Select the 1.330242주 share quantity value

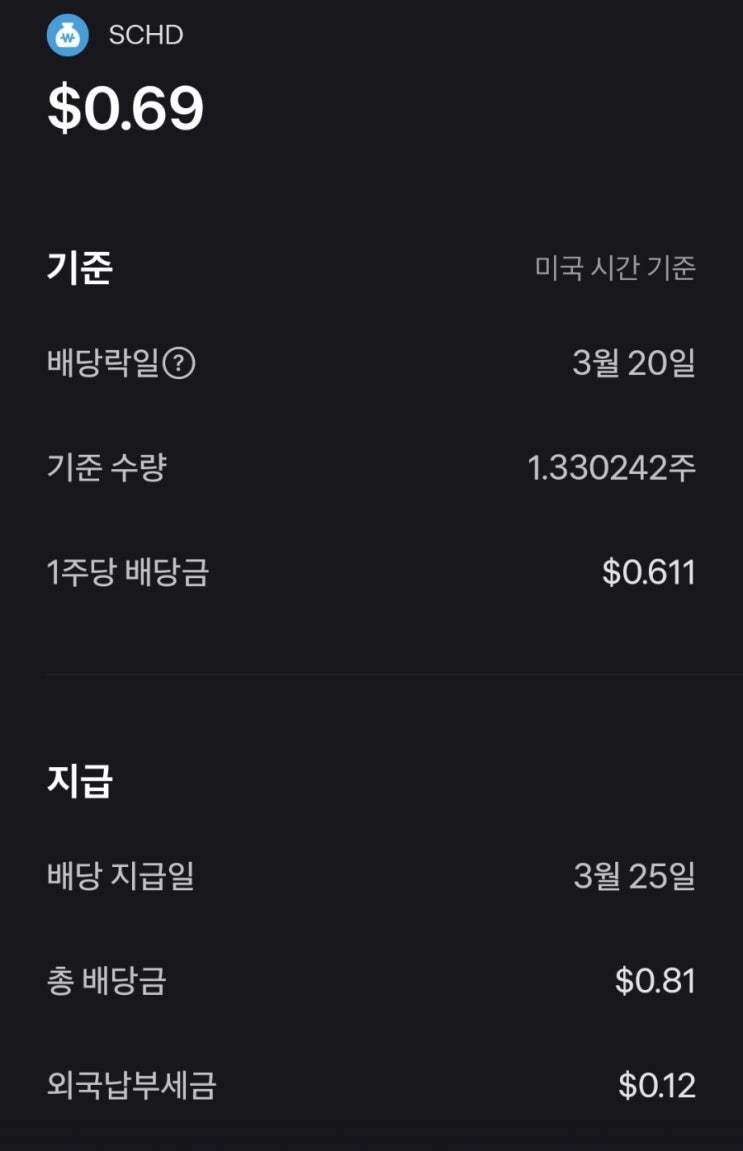pyautogui.click(x=611, y=467)
